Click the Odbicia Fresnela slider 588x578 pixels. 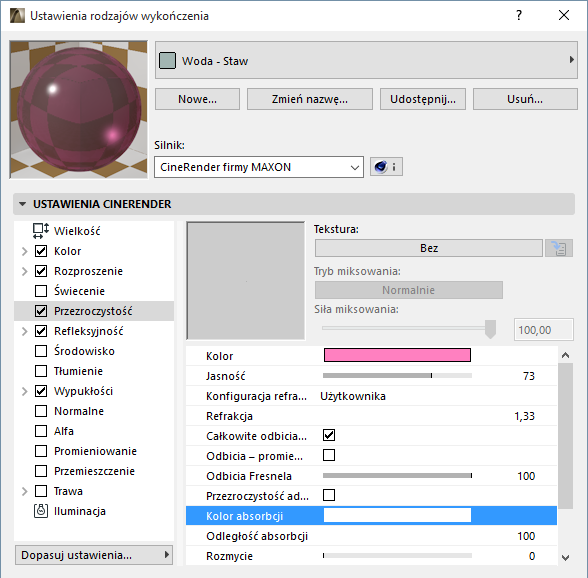tap(397, 476)
